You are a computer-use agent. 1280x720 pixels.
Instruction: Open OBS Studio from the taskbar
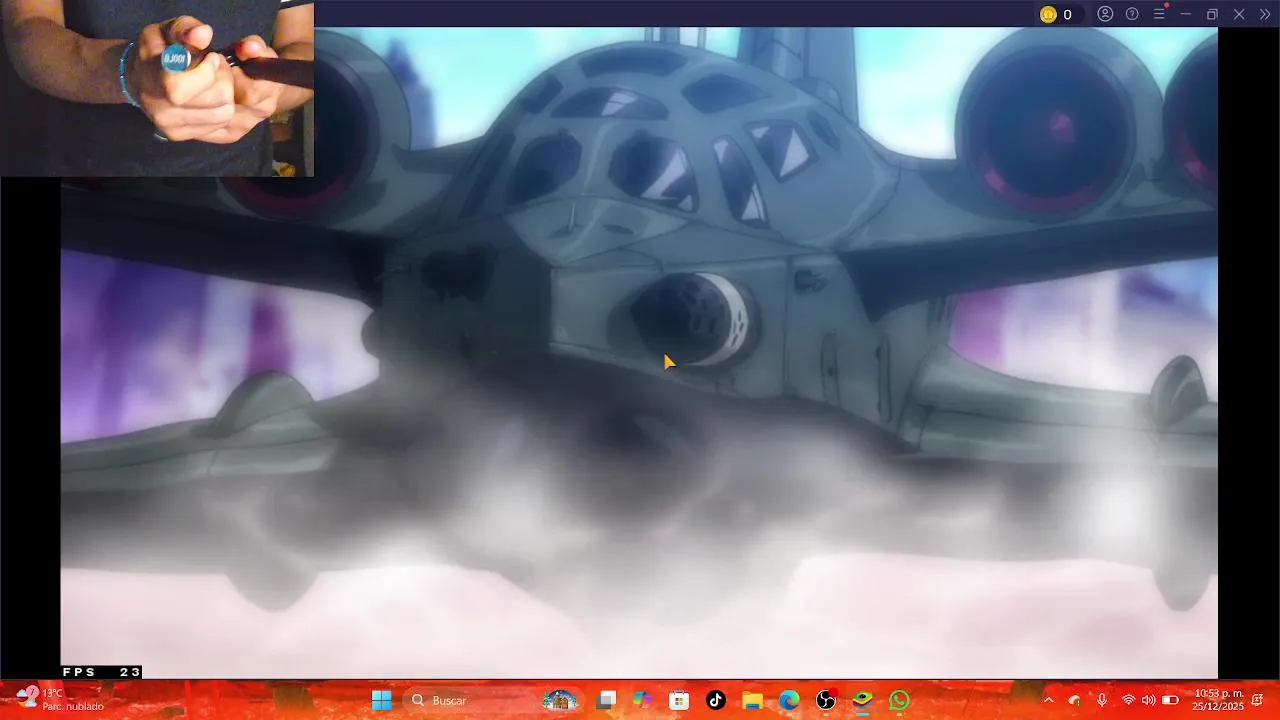(x=826, y=700)
